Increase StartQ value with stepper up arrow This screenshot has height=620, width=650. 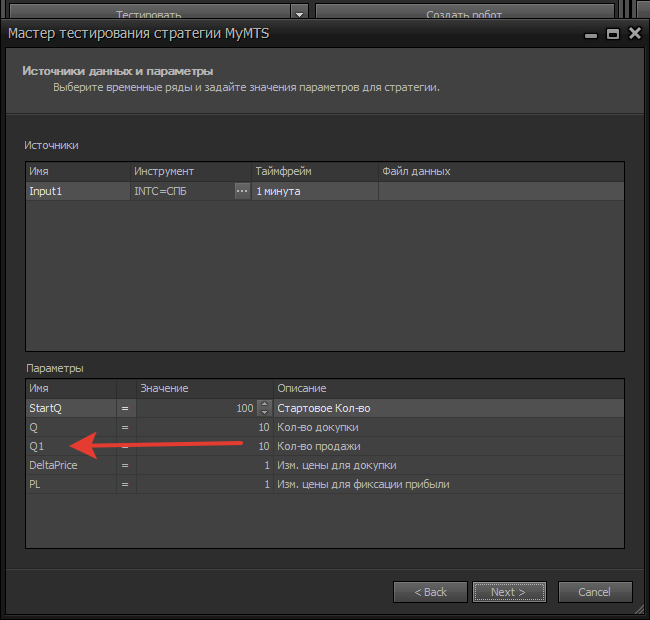click(x=264, y=404)
